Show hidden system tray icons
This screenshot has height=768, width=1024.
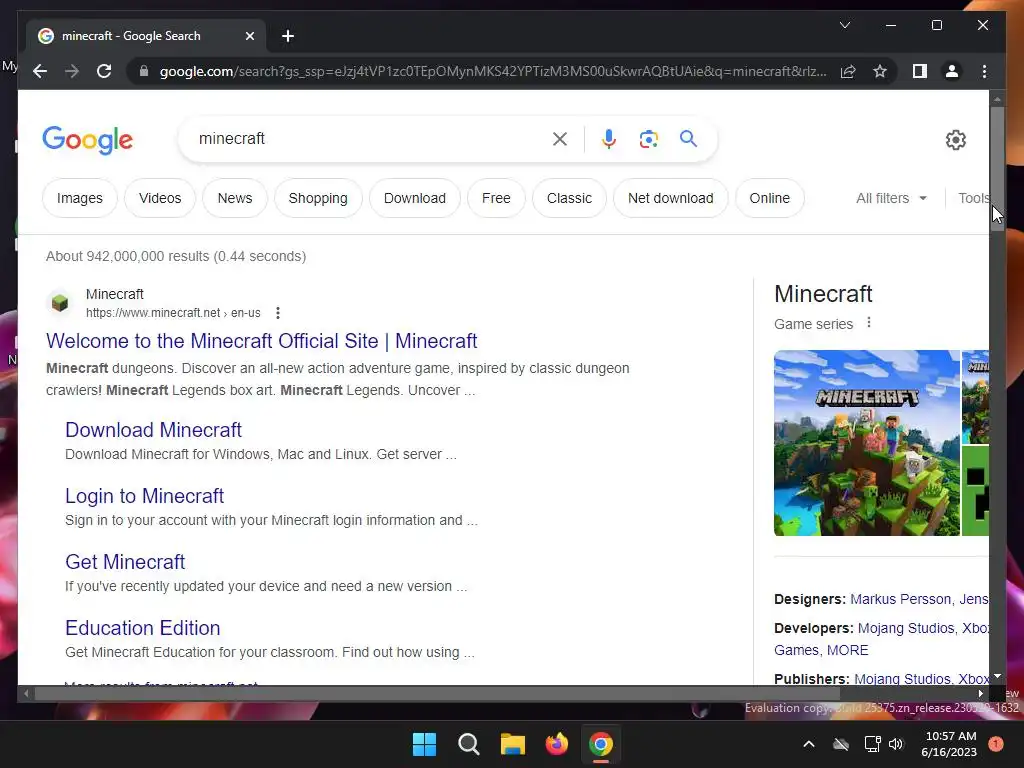click(808, 744)
